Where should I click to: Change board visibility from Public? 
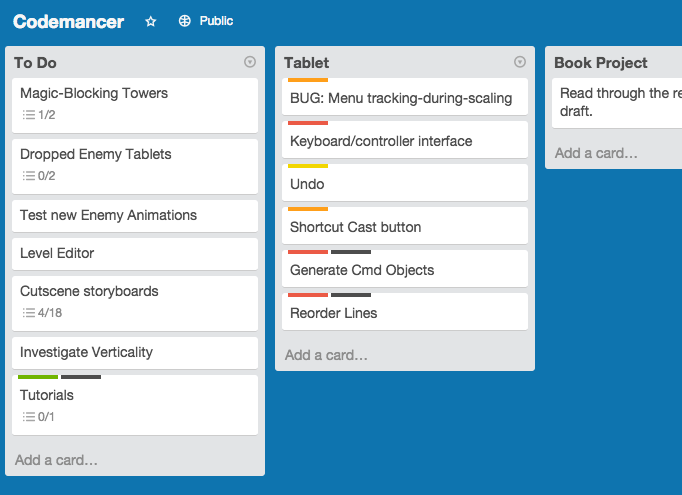click(x=216, y=21)
